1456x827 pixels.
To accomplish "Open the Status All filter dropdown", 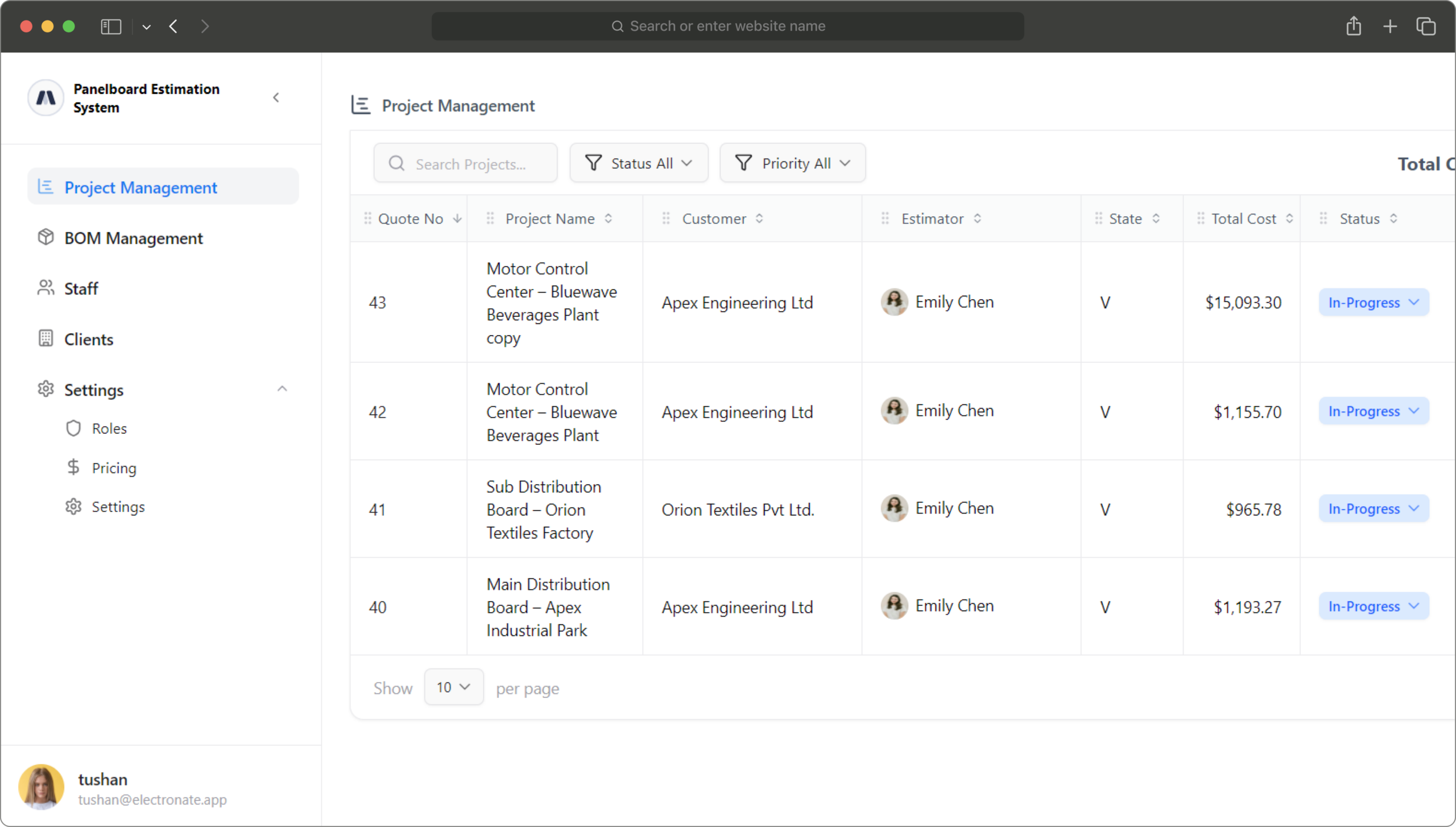I will pos(639,163).
